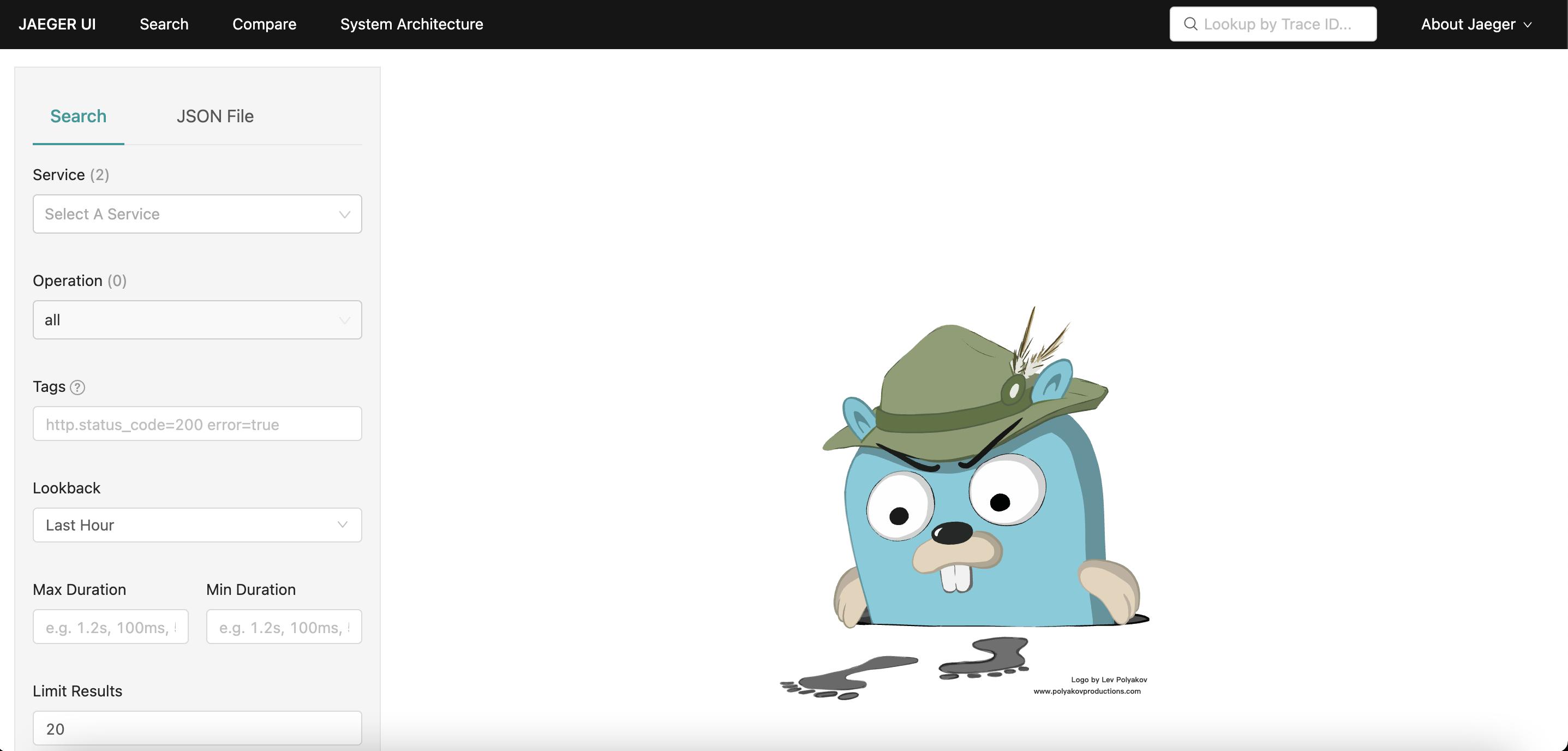Image resolution: width=1568 pixels, height=751 pixels.
Task: Click the Lookup by Trace ID field
Action: (x=1273, y=25)
